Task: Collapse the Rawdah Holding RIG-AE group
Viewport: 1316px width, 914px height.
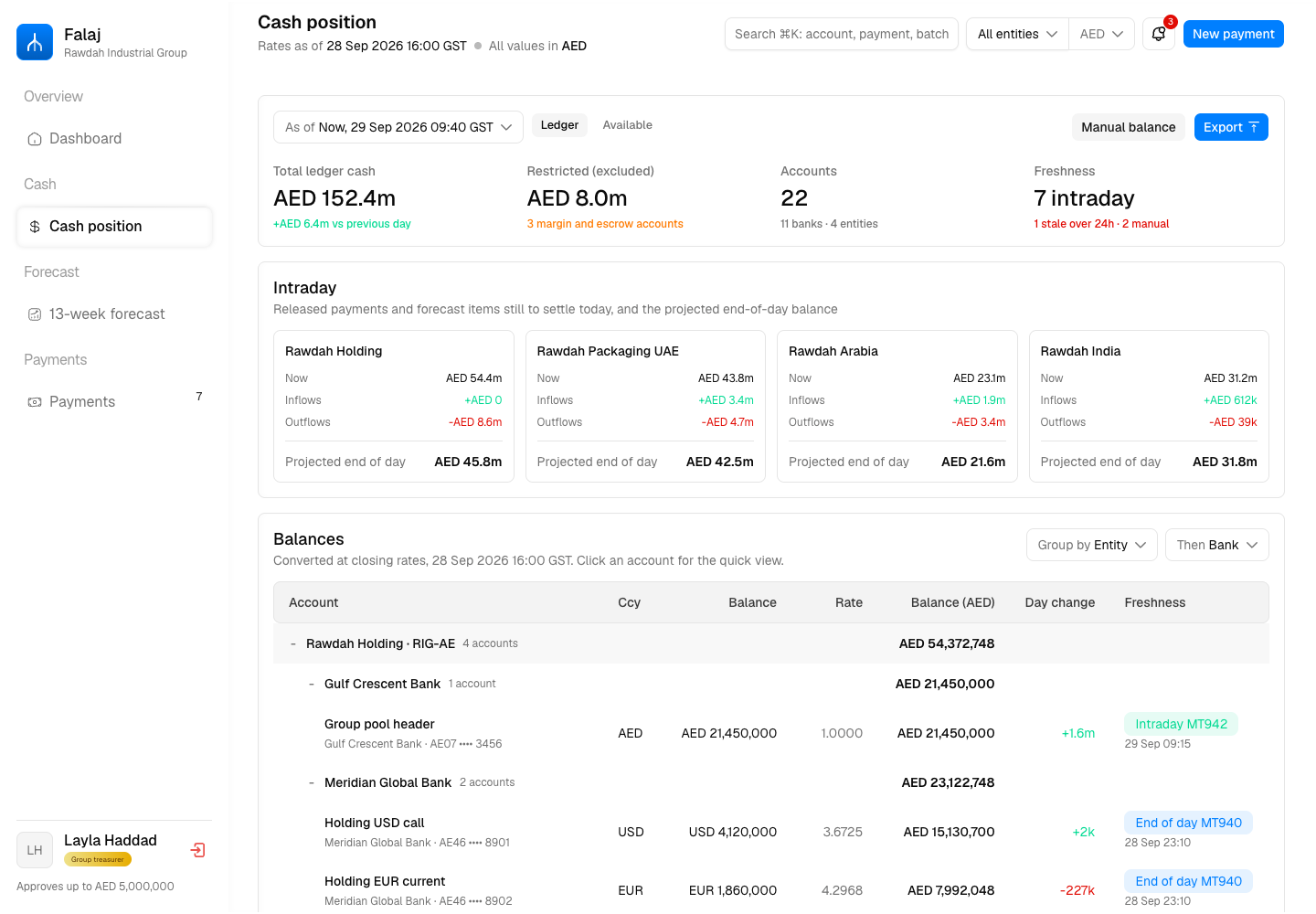Action: pos(293,644)
